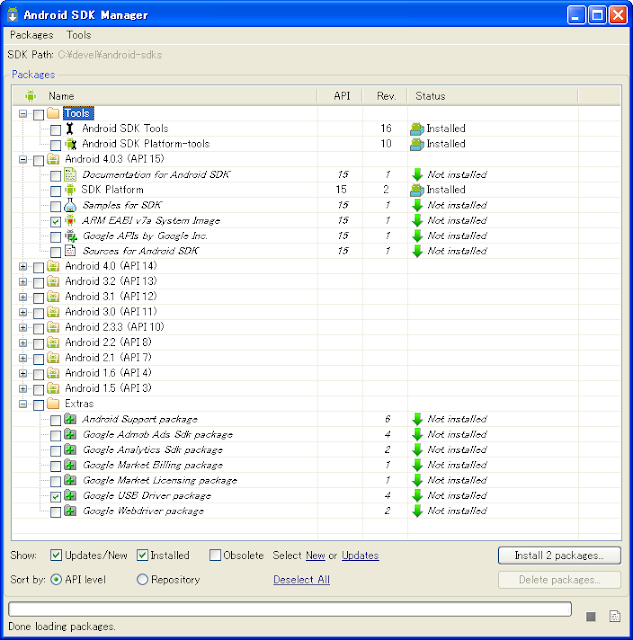The width and height of the screenshot is (633, 640).
Task: Click the wrench icon for Android SDK Tools
Action: tap(70, 129)
